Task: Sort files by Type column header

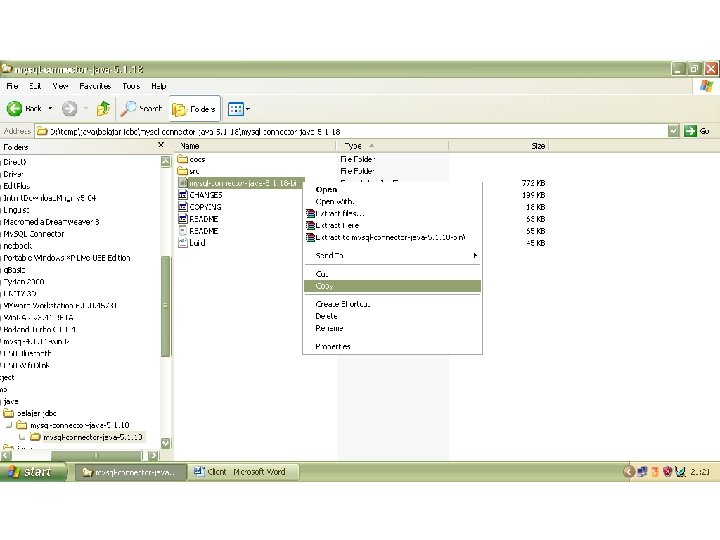Action: tap(393, 146)
